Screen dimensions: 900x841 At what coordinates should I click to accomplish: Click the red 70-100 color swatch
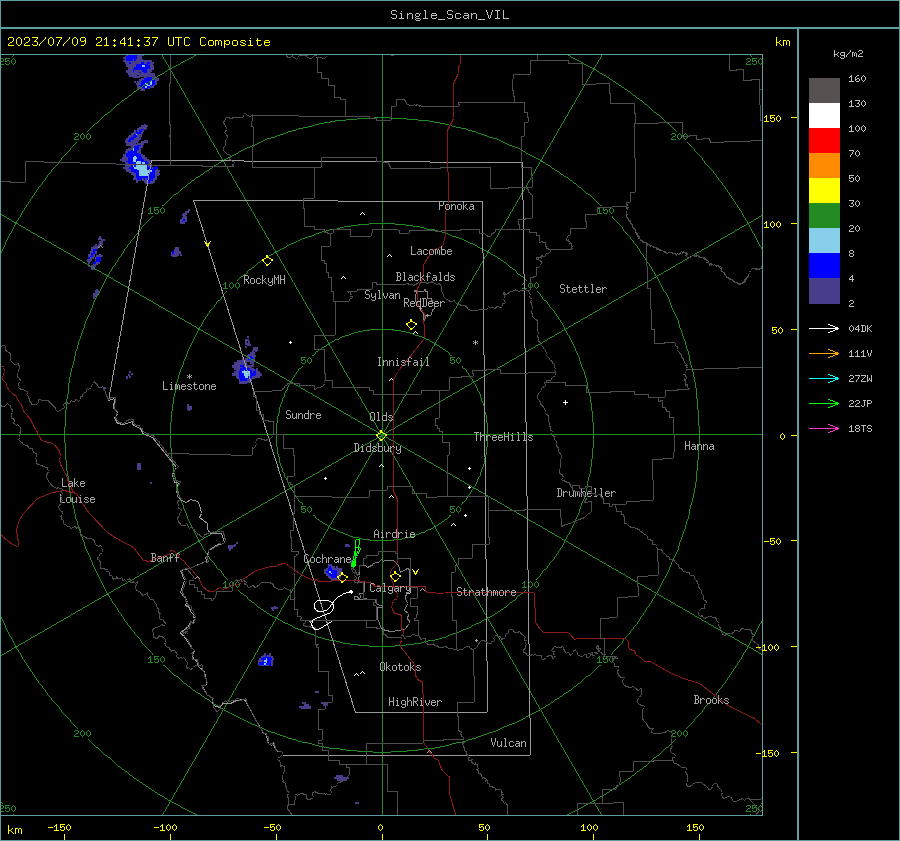tap(824, 141)
